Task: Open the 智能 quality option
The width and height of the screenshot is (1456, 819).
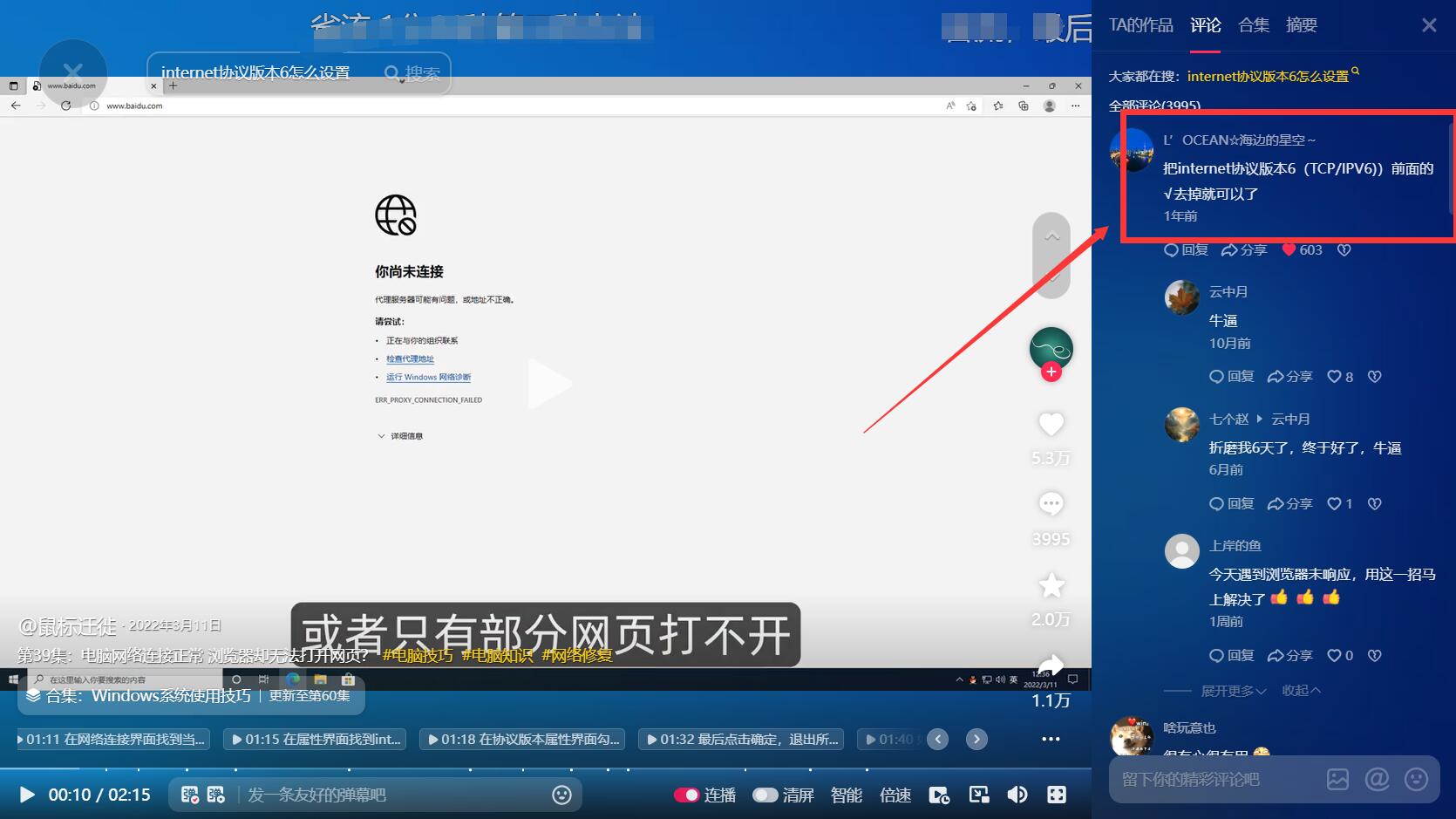Action: [x=847, y=795]
